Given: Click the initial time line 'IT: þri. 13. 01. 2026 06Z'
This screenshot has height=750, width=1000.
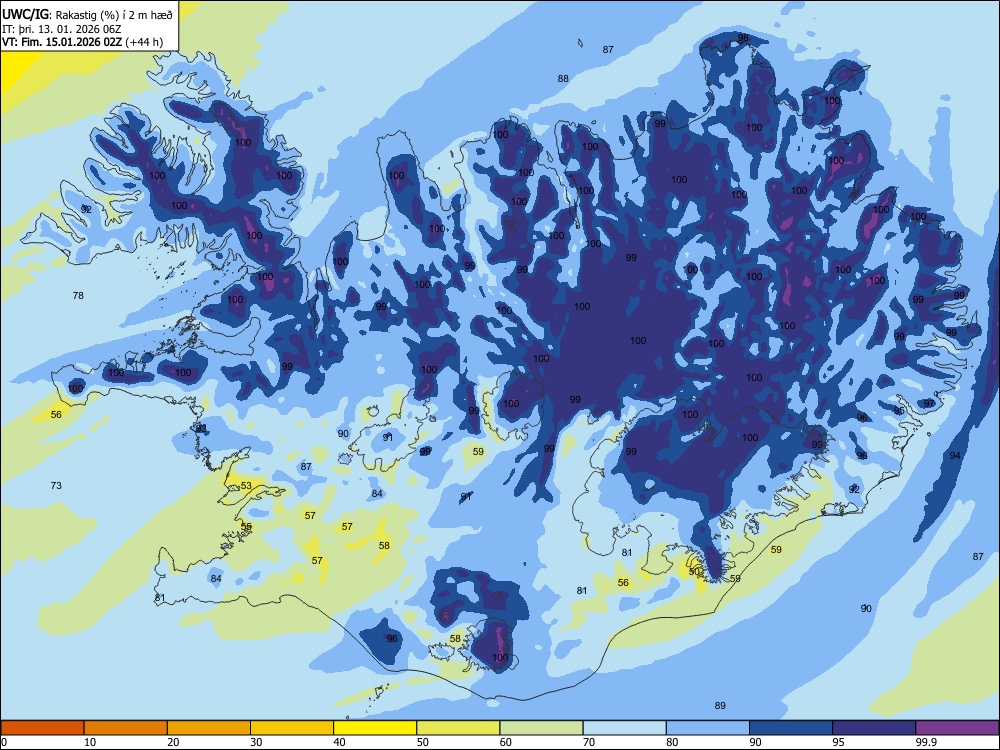Looking at the screenshot, I should tap(61, 29).
